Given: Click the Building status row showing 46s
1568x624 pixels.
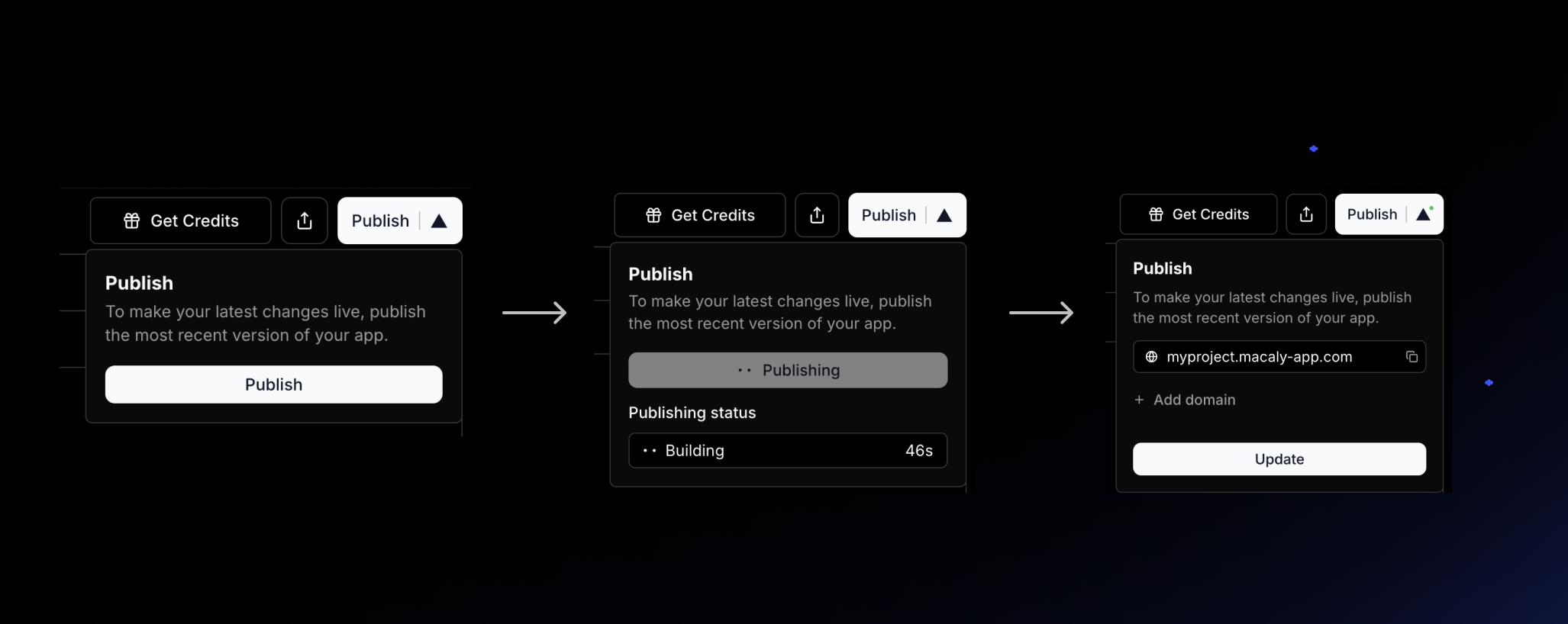Looking at the screenshot, I should tap(787, 450).
